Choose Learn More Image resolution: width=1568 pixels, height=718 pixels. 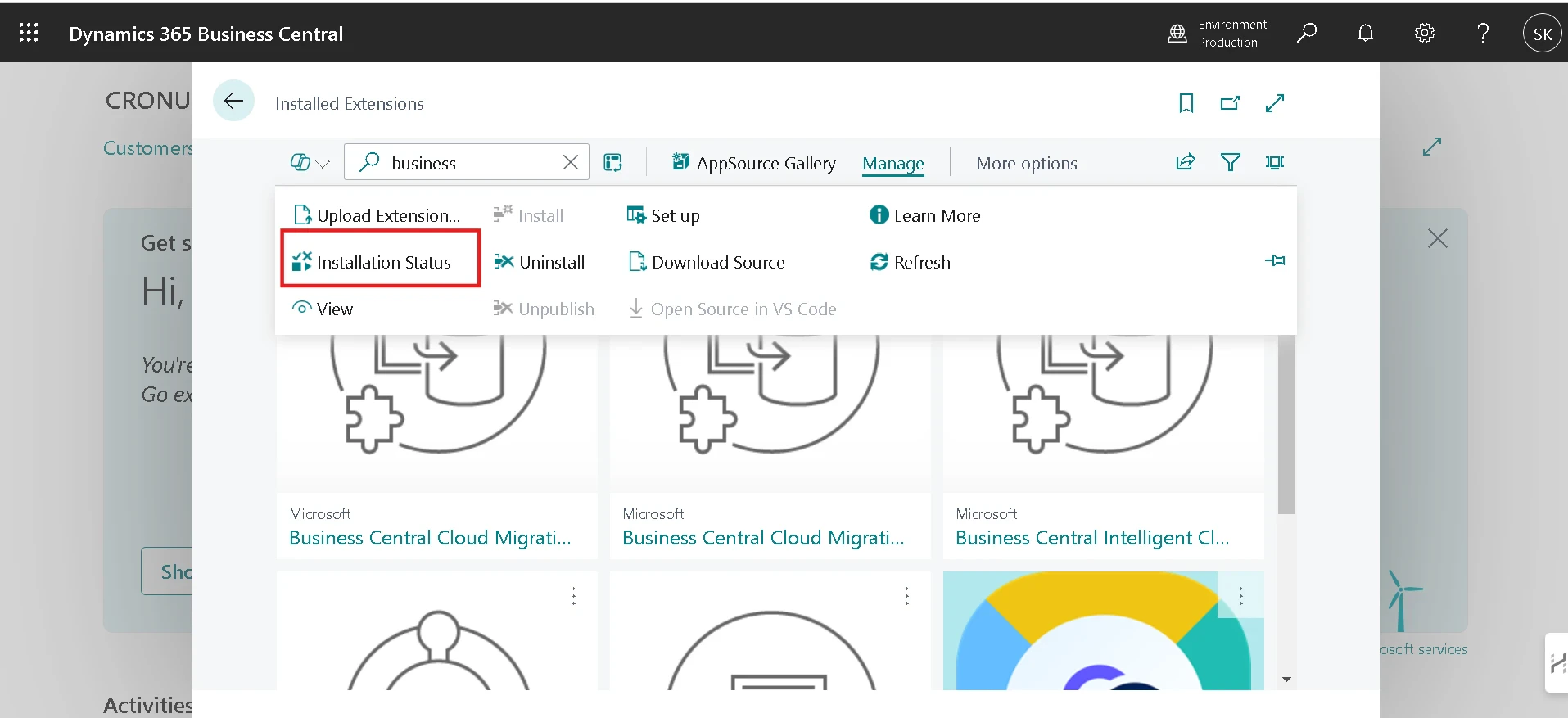pos(924,215)
